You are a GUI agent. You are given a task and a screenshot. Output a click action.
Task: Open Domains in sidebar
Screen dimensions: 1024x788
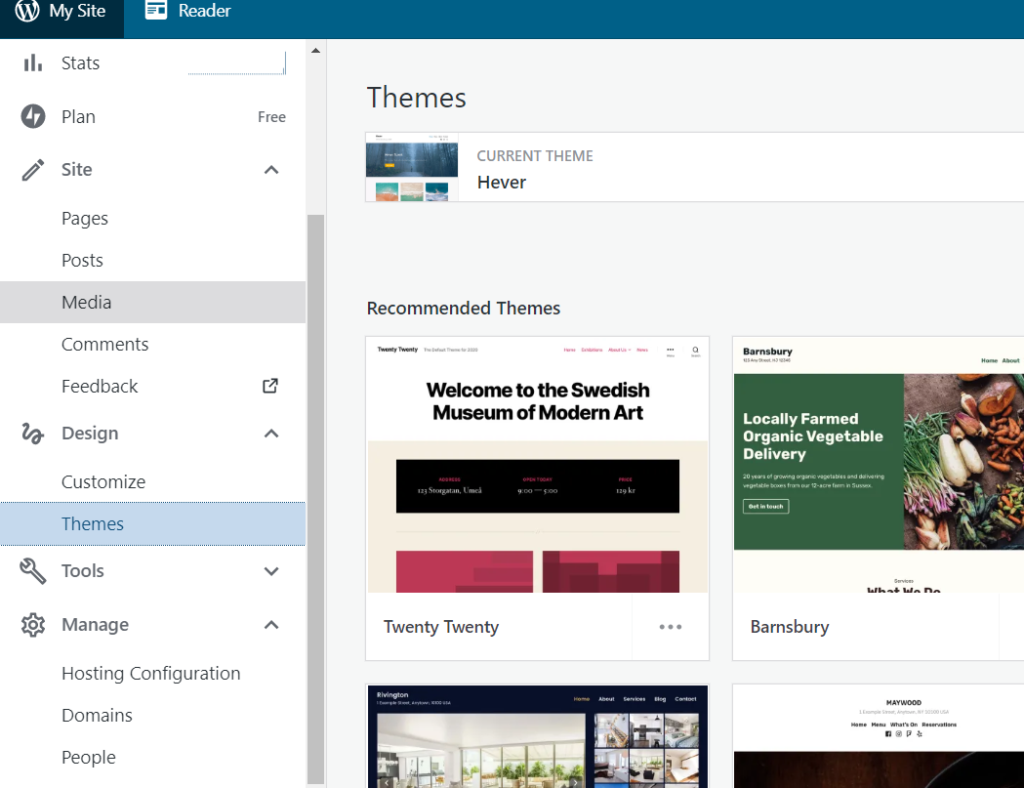tap(153, 715)
